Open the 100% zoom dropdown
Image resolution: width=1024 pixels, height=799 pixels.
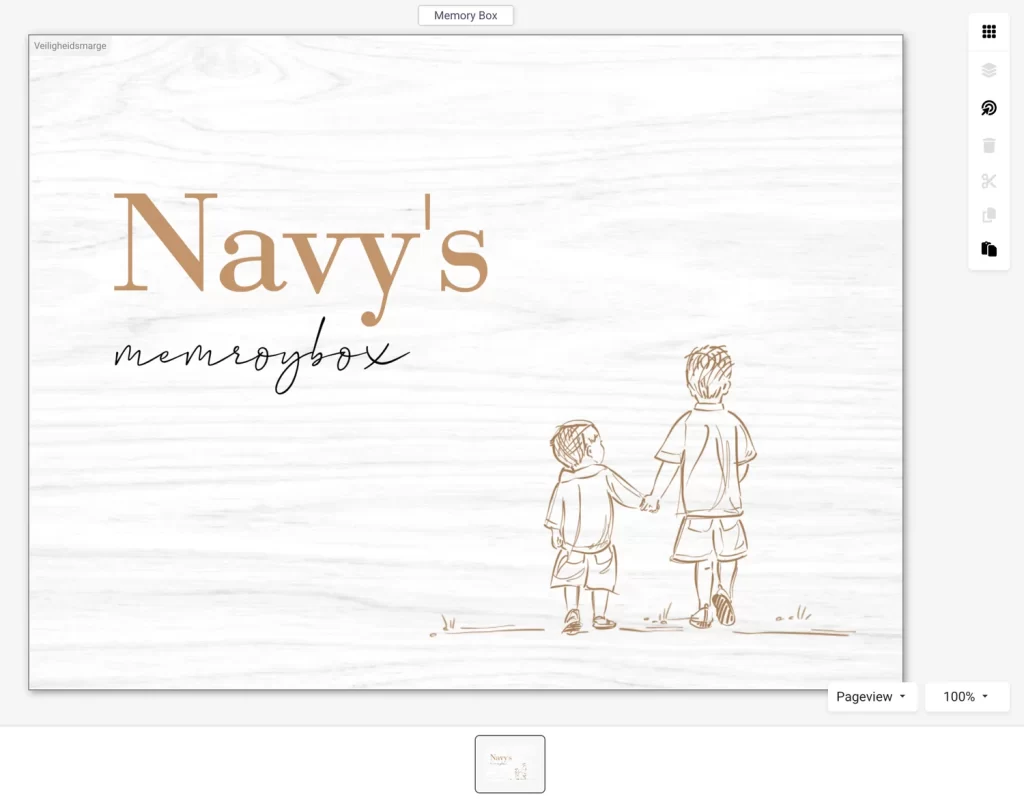tap(966, 697)
